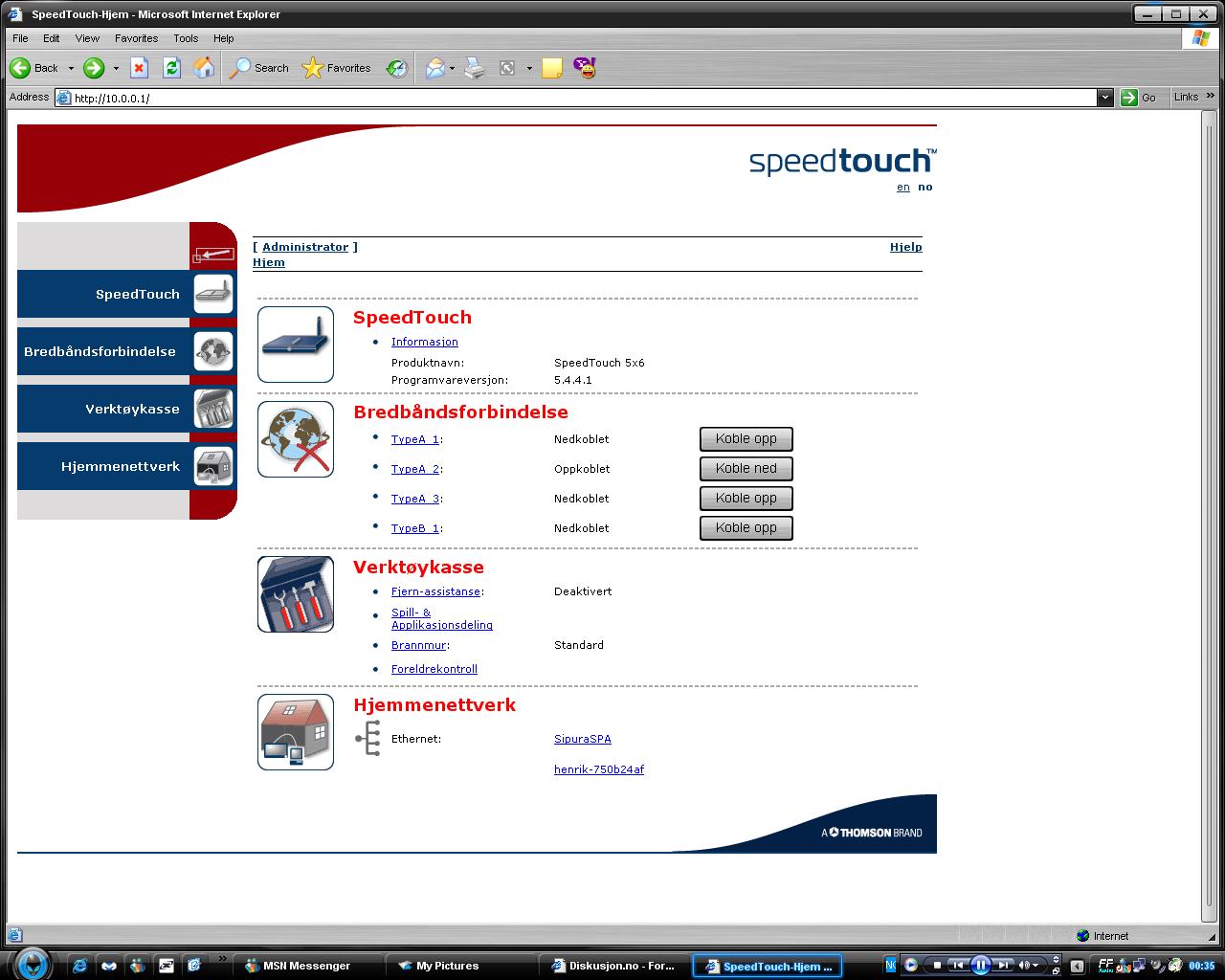Open browsing History icon
Image resolution: width=1225 pixels, height=980 pixels.
point(397,68)
